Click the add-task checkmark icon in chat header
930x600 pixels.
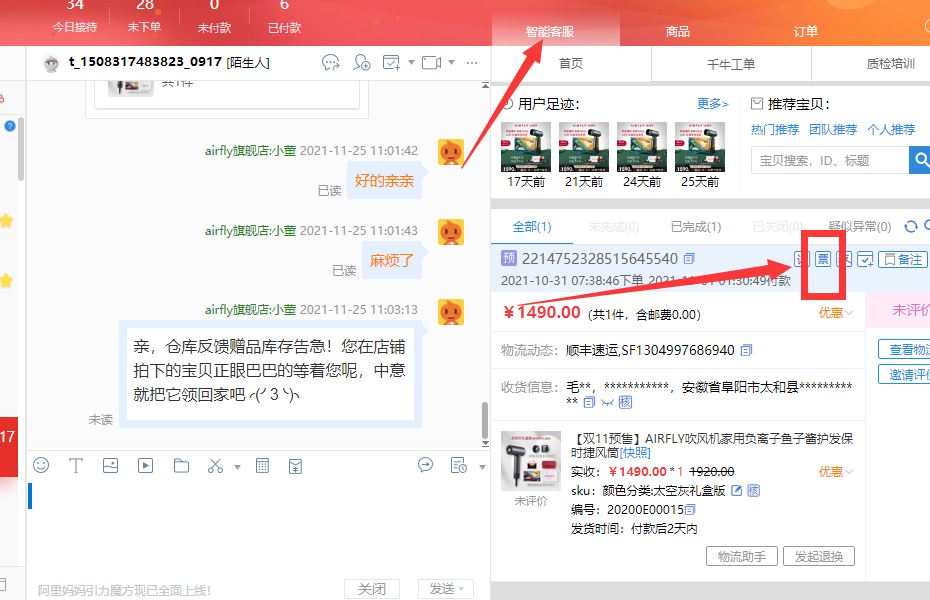pyautogui.click(x=391, y=62)
